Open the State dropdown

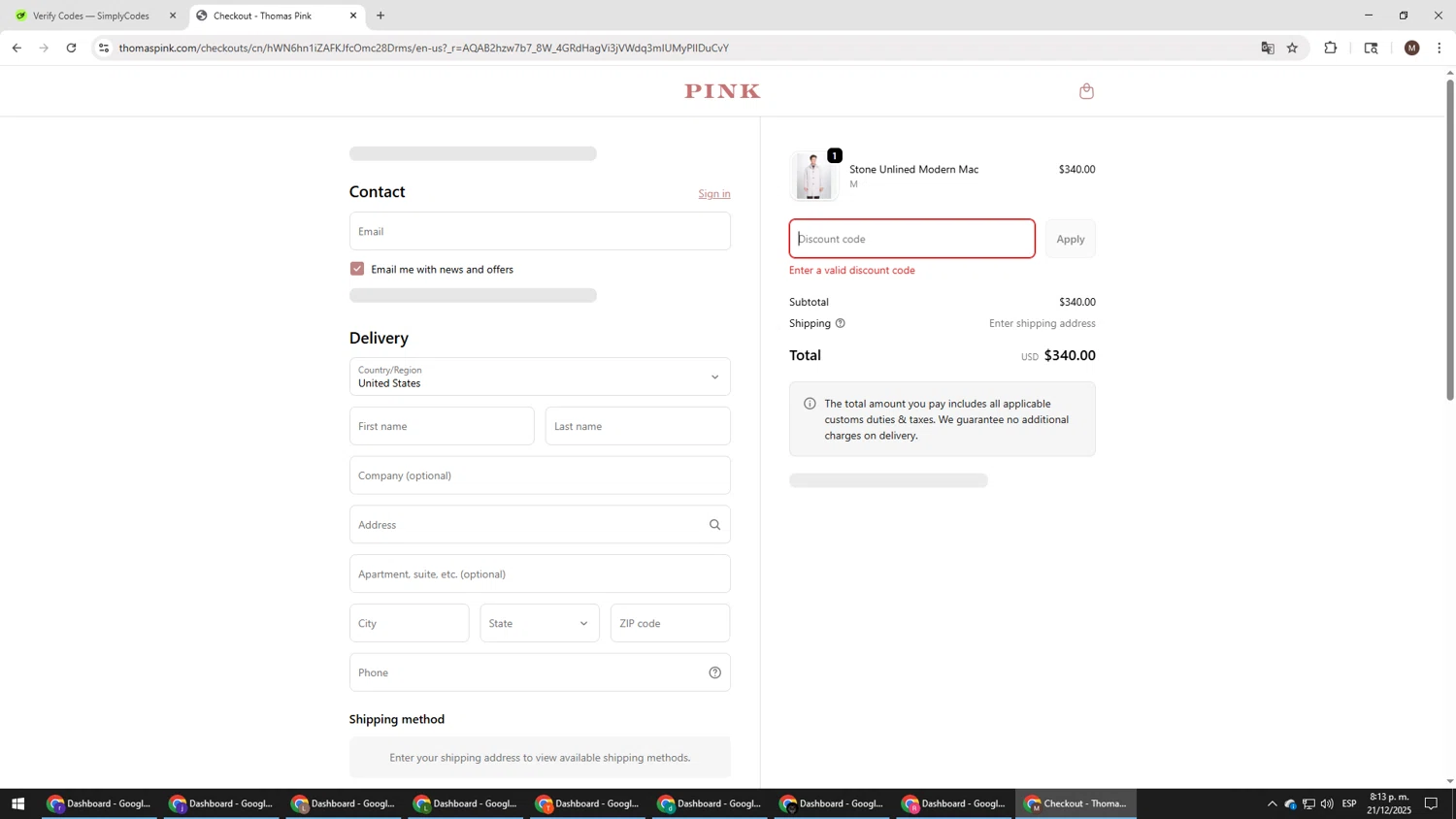(x=540, y=623)
